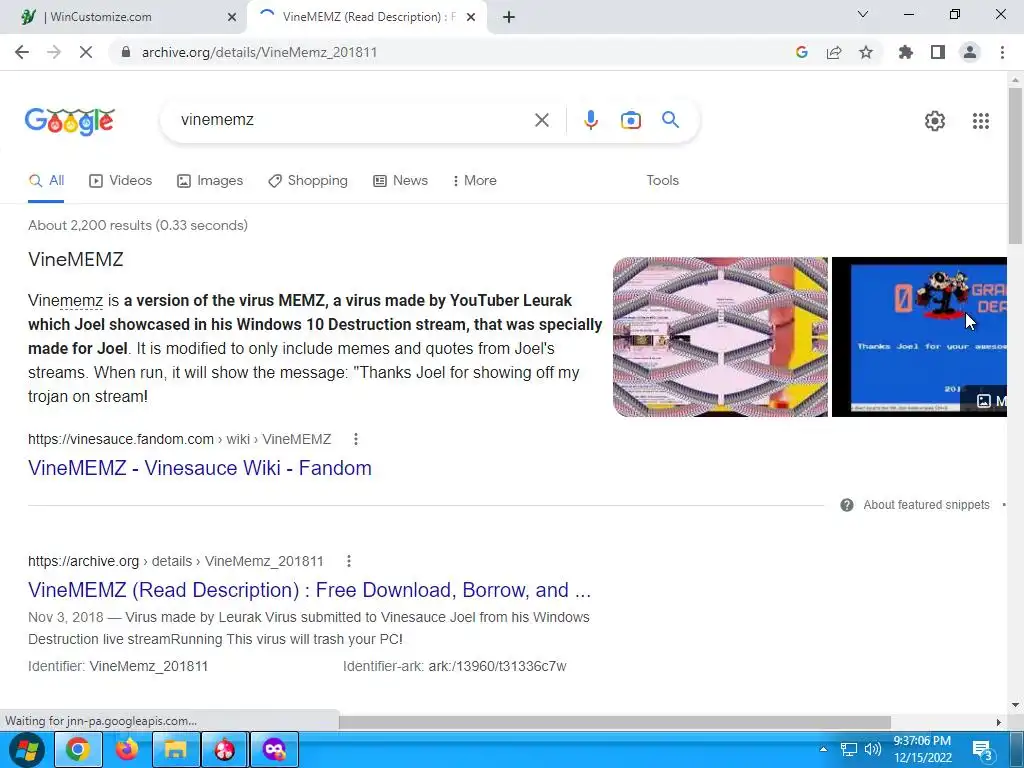Switch to News results
1024x768 pixels.
pos(400,181)
